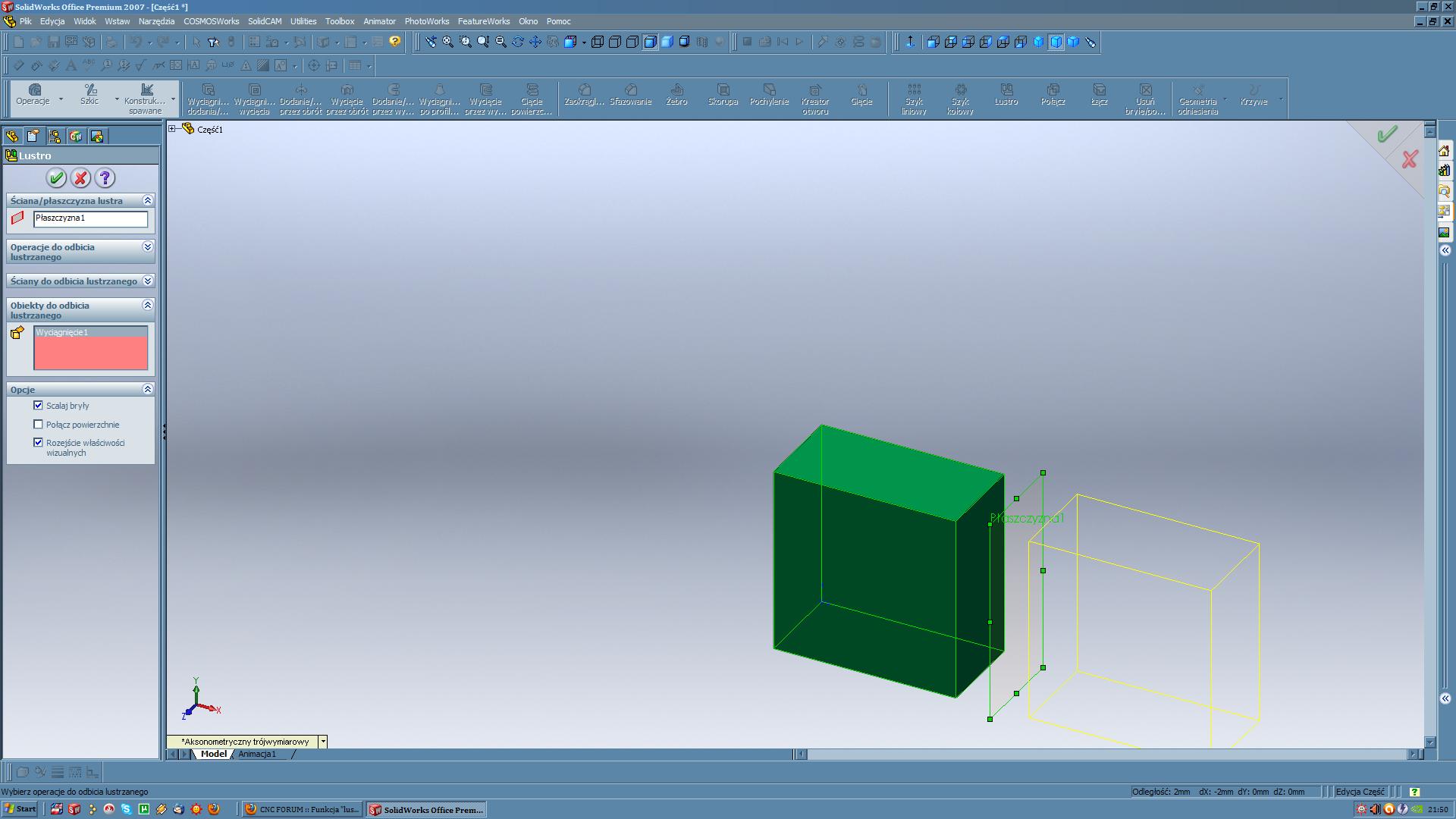Click the green checkmark confirm button

click(x=56, y=178)
